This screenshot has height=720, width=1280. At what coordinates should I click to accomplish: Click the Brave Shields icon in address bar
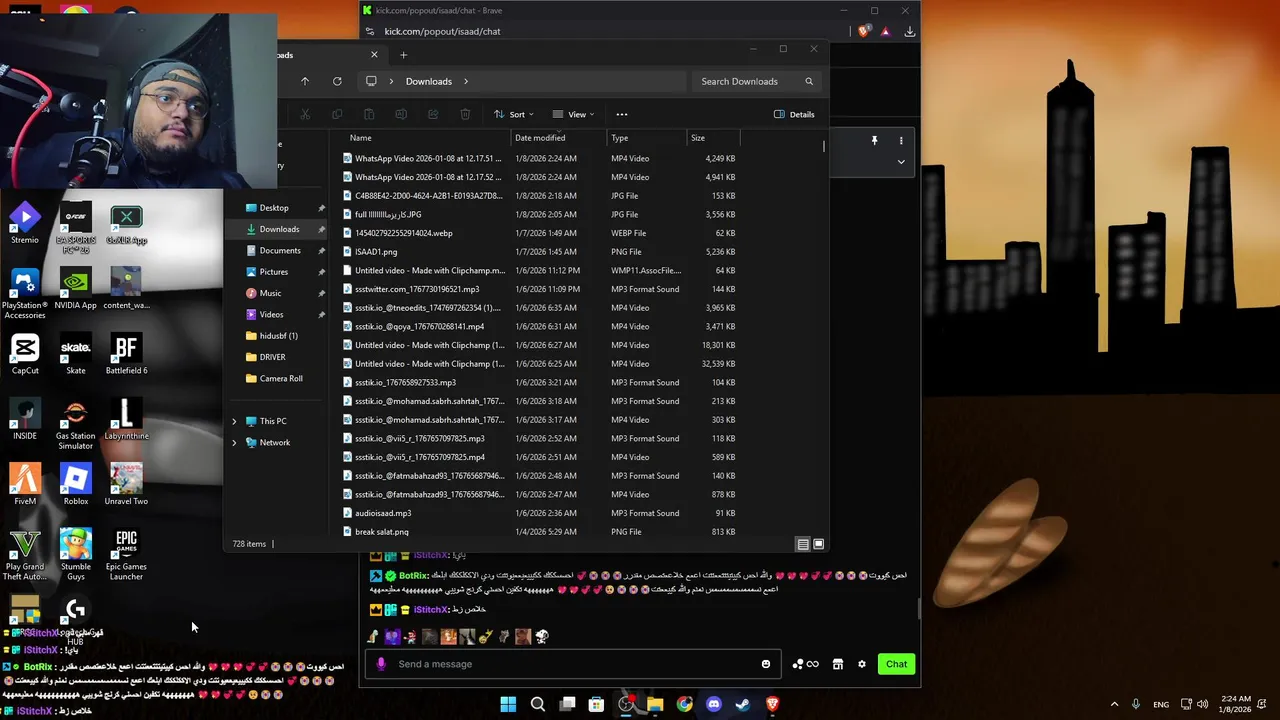865,31
